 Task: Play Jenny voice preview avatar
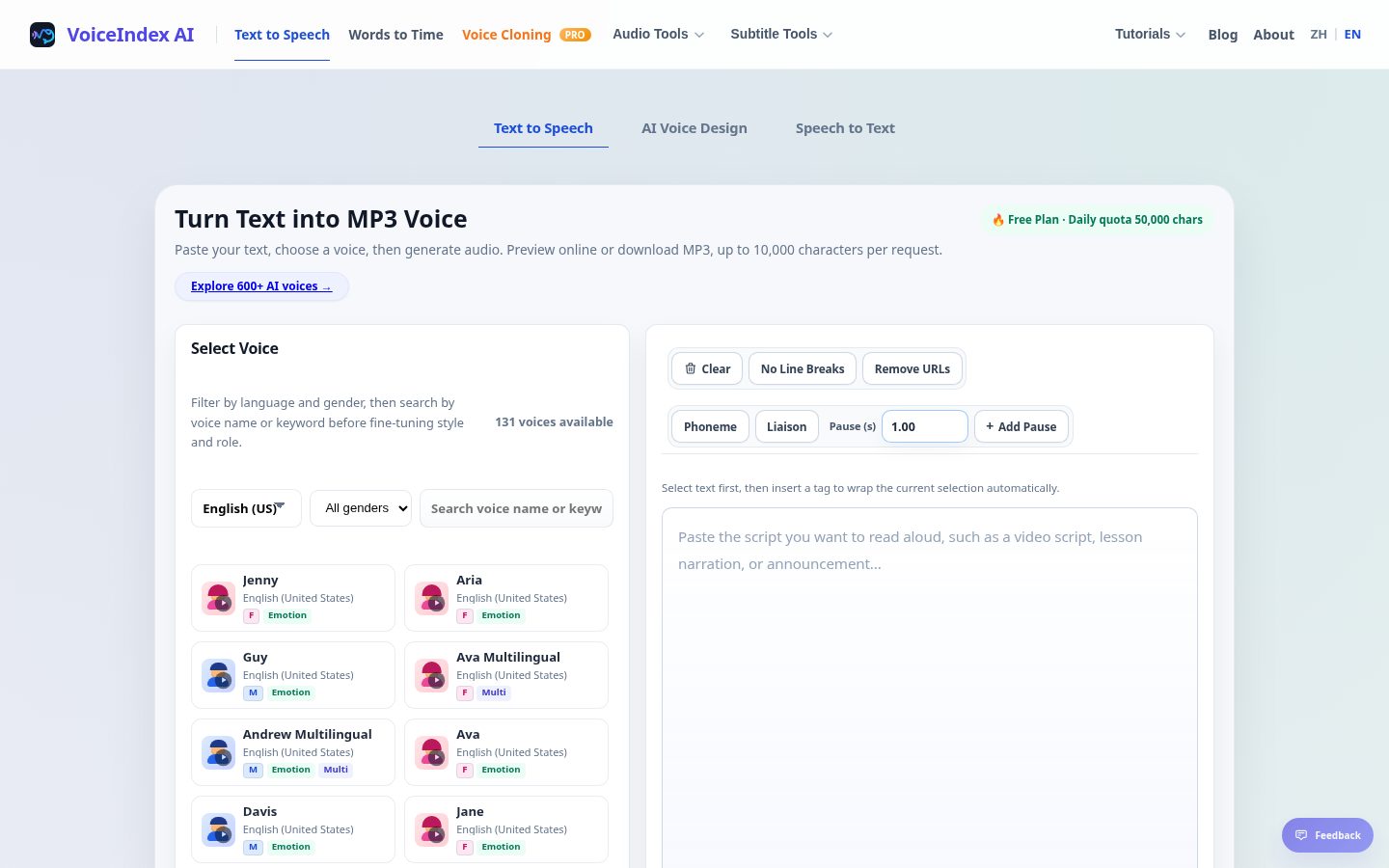(218, 598)
